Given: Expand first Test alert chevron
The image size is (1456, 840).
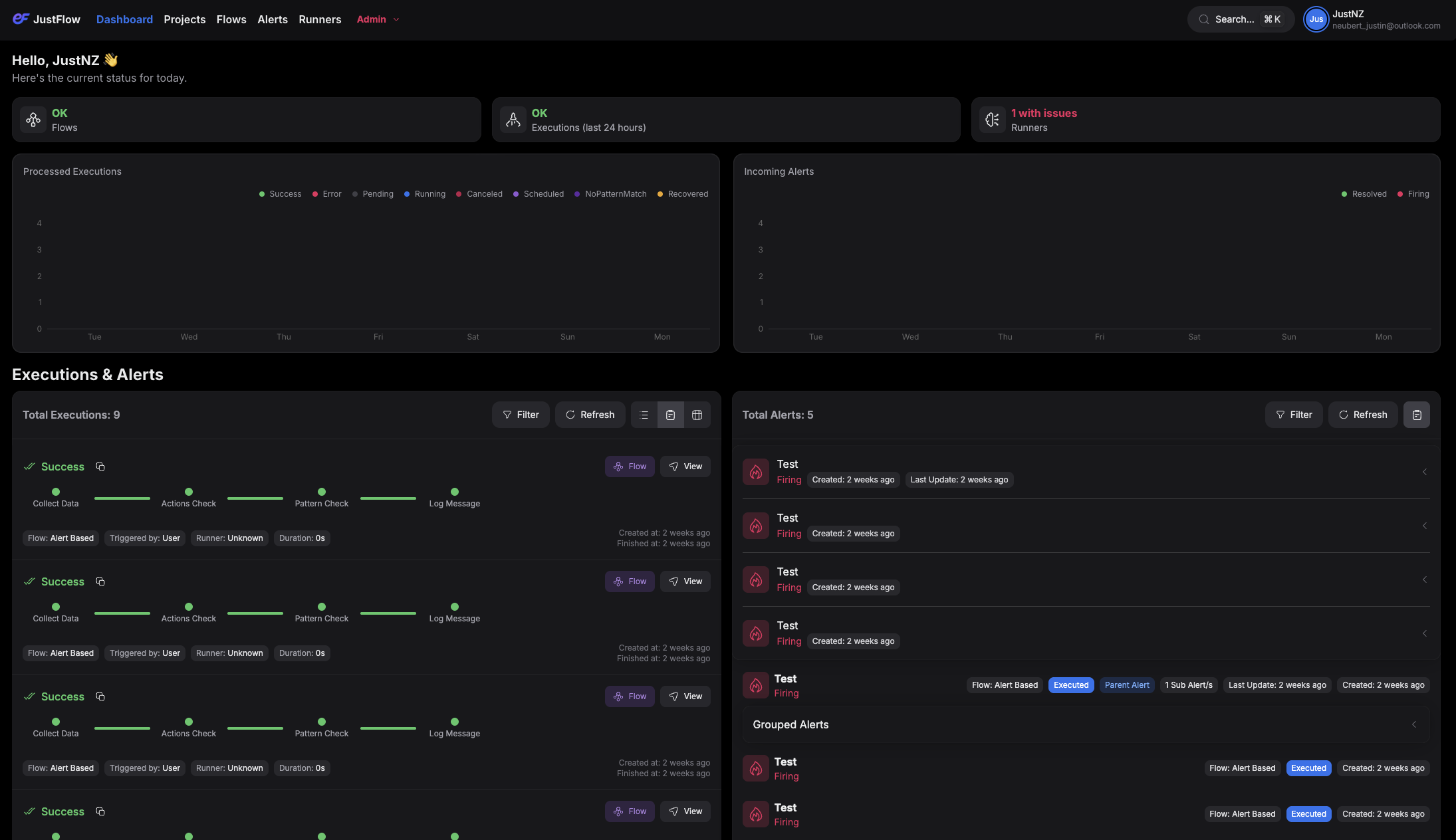Looking at the screenshot, I should pyautogui.click(x=1424, y=472).
